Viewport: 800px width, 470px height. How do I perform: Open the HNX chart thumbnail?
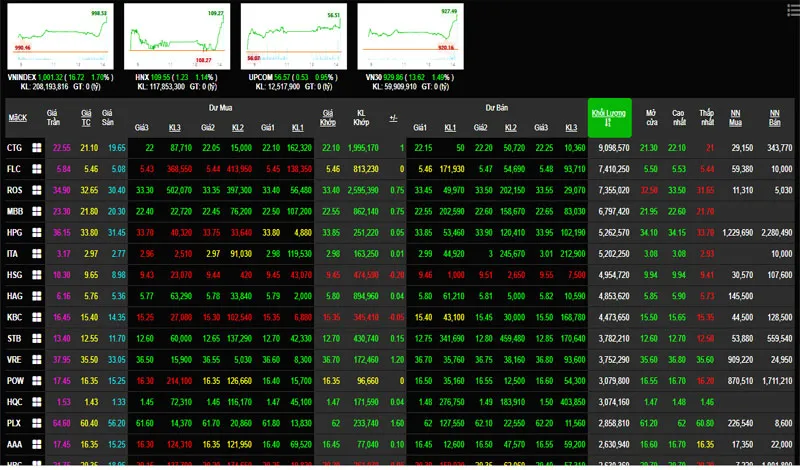click(x=177, y=36)
